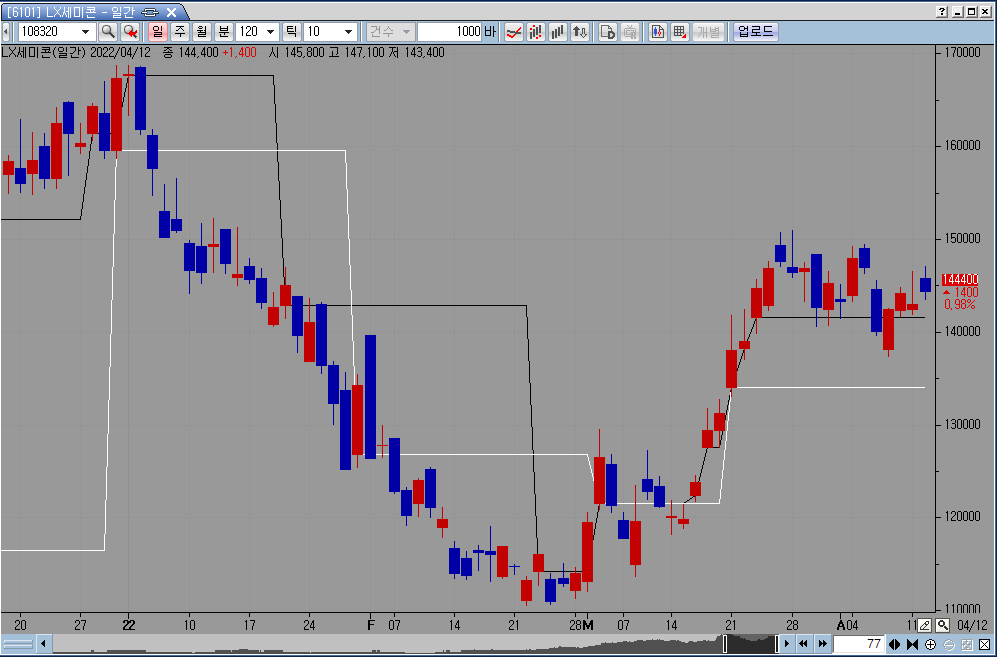Click the red line chart indicator icon
The width and height of the screenshot is (997, 657).
tap(513, 31)
